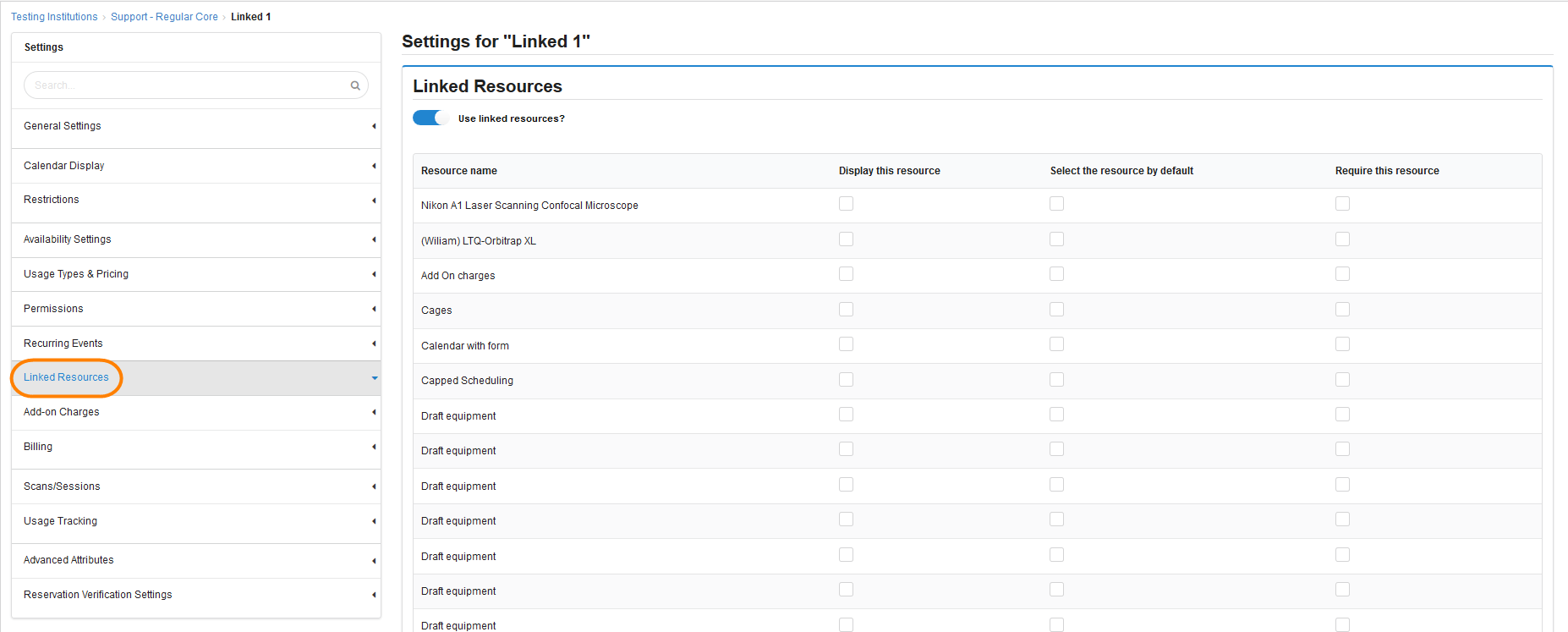Expand the Calendar Display arrow

[374, 166]
